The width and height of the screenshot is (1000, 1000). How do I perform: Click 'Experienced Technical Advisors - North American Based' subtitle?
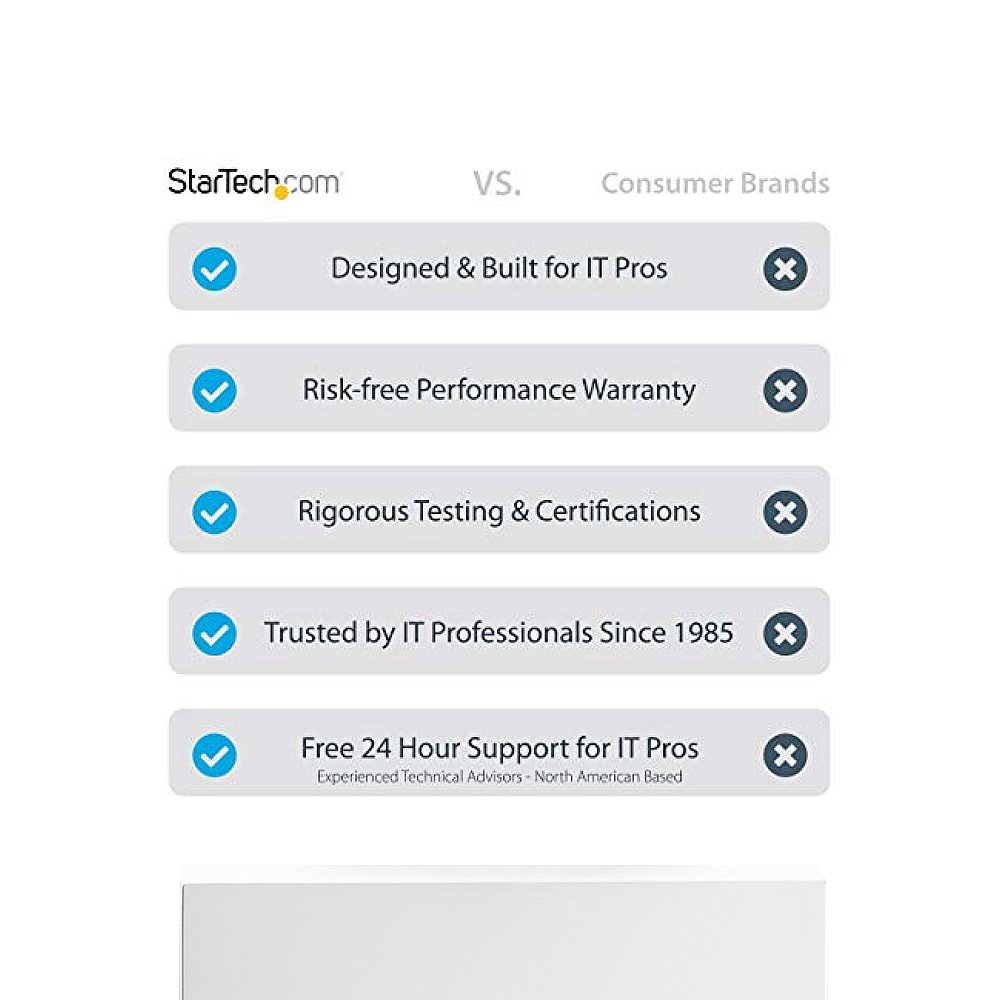(499, 777)
